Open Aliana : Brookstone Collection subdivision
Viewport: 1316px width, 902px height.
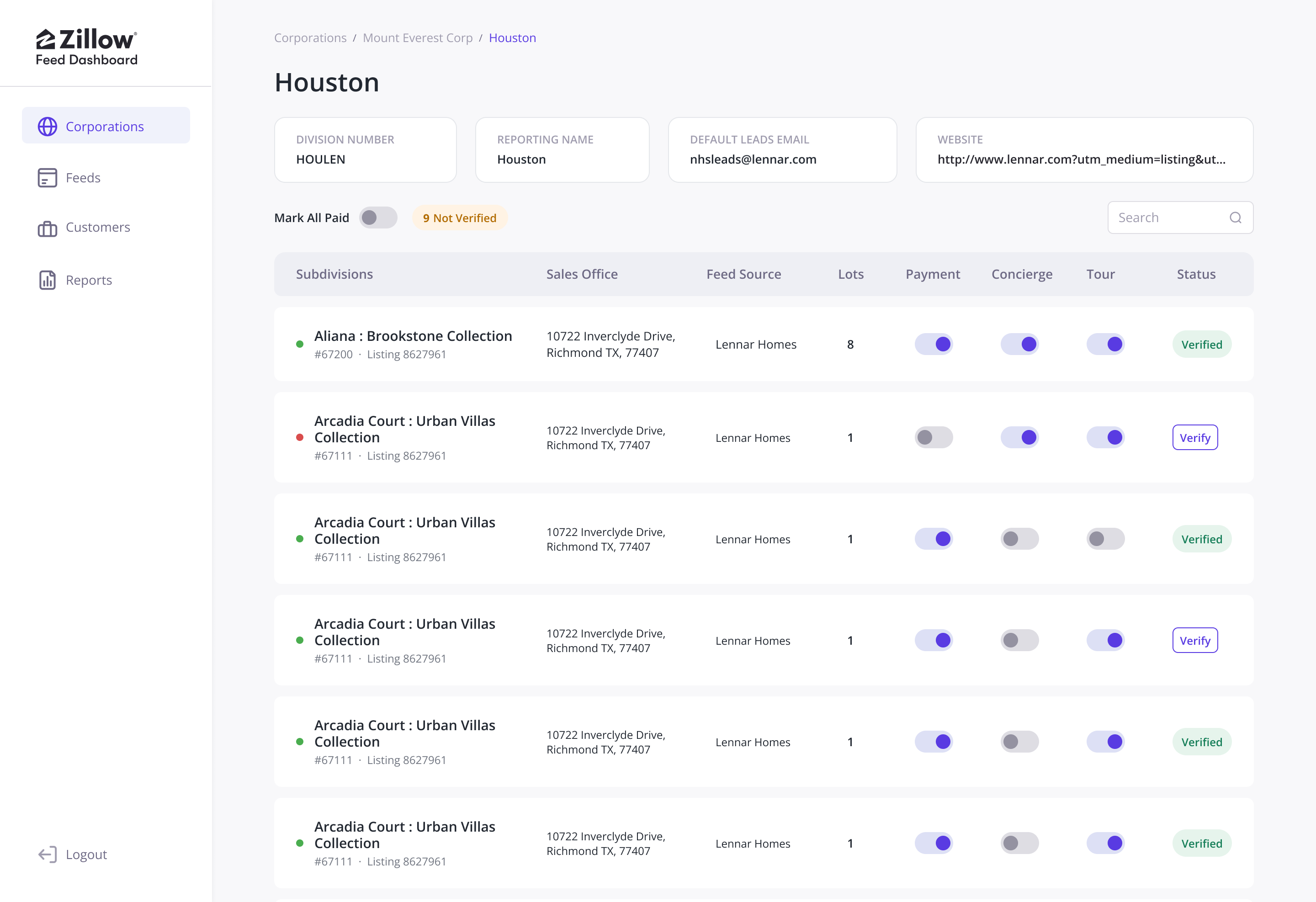pos(413,336)
